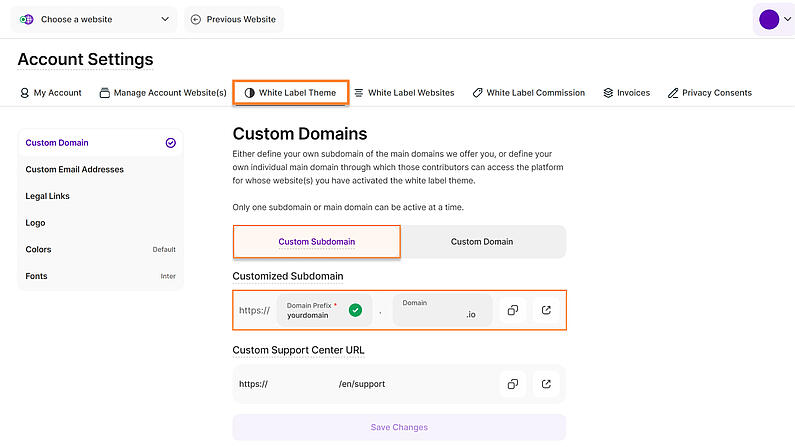795x447 pixels.
Task: Click the My Account person icon
Action: tap(24, 93)
